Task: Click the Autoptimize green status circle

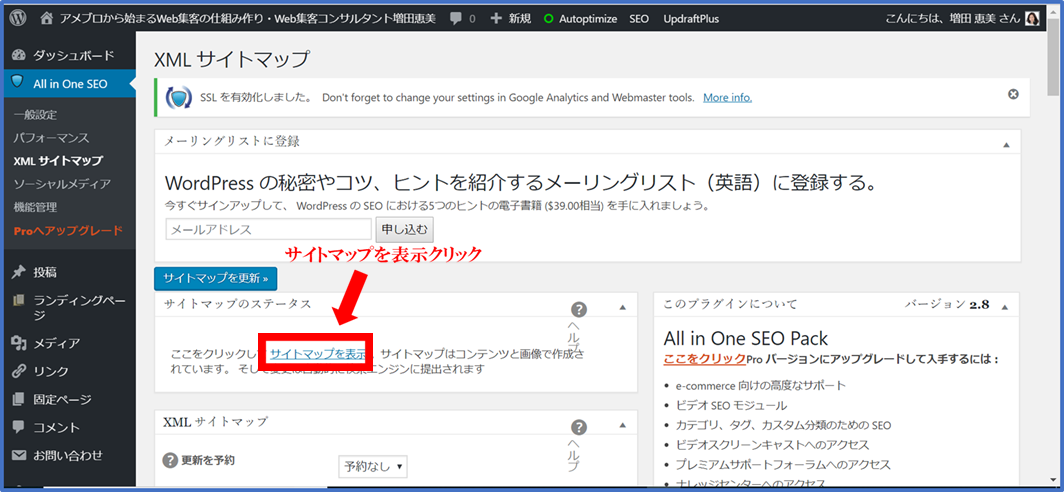Action: [x=548, y=19]
